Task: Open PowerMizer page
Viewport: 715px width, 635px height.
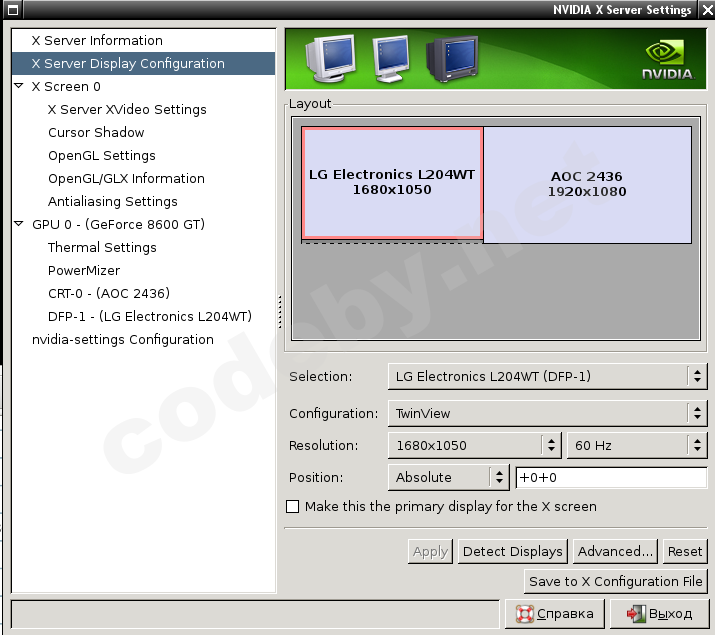Action: (x=84, y=270)
